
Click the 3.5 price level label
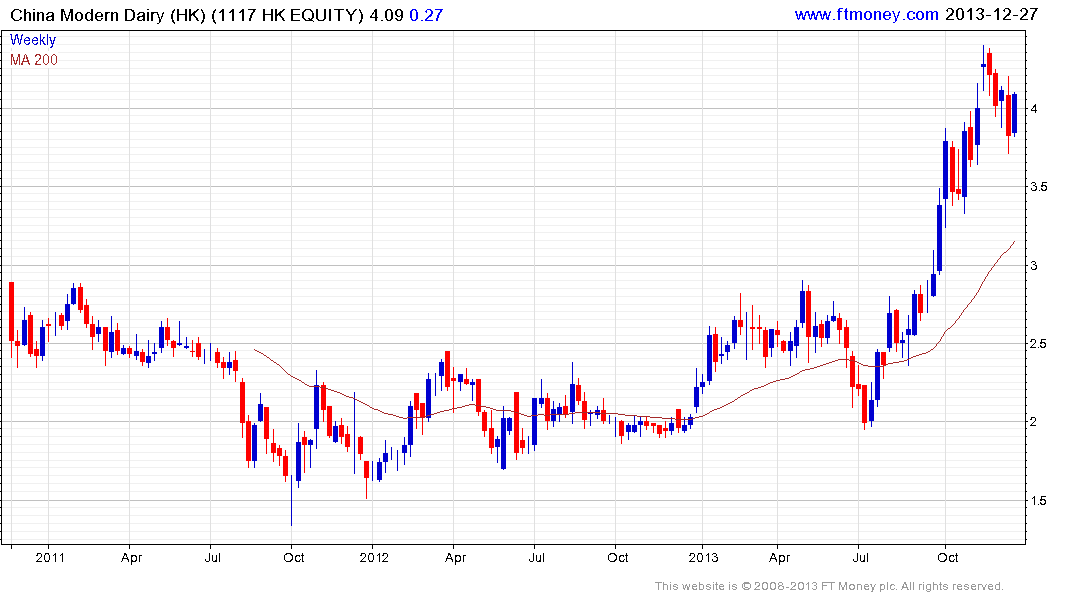click(1039, 187)
